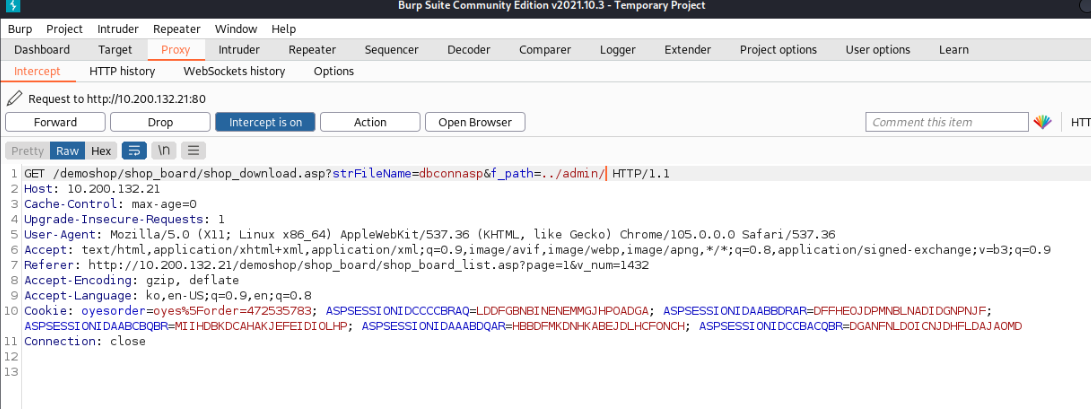Viewport: 1091px width, 409px height.
Task: Click the Open Browser button
Action: coord(475,122)
